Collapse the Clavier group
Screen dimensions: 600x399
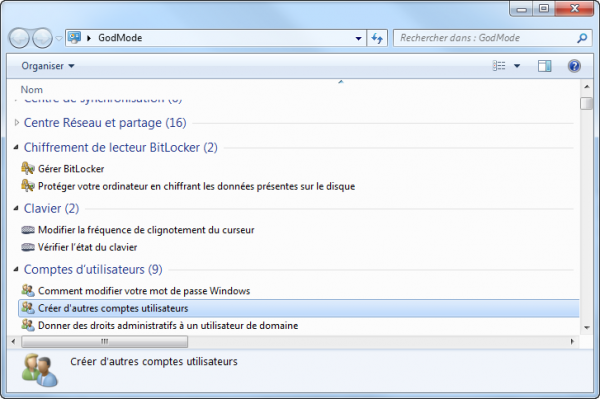16,208
